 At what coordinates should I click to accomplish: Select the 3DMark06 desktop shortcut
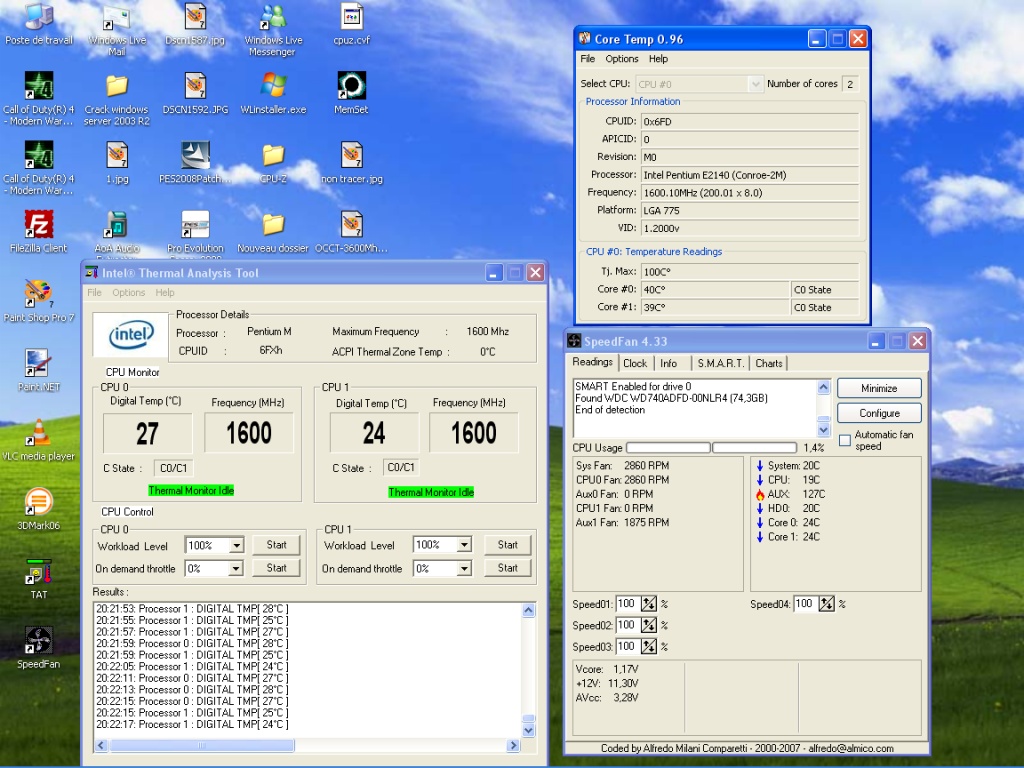39,509
